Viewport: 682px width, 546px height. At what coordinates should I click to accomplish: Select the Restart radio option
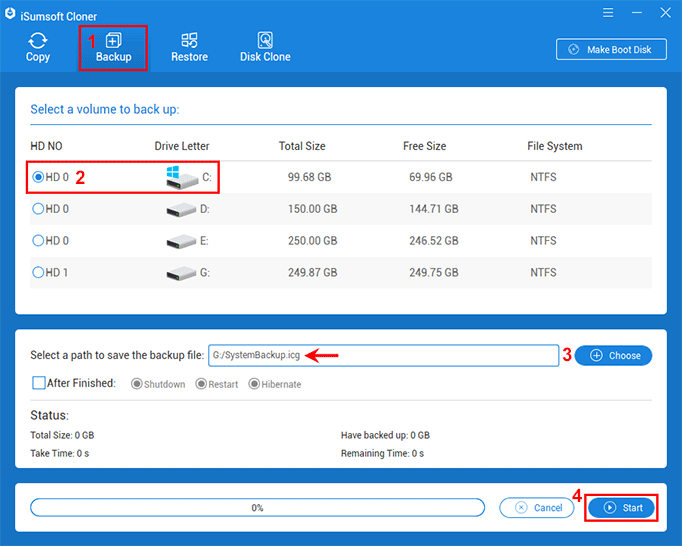(x=201, y=384)
